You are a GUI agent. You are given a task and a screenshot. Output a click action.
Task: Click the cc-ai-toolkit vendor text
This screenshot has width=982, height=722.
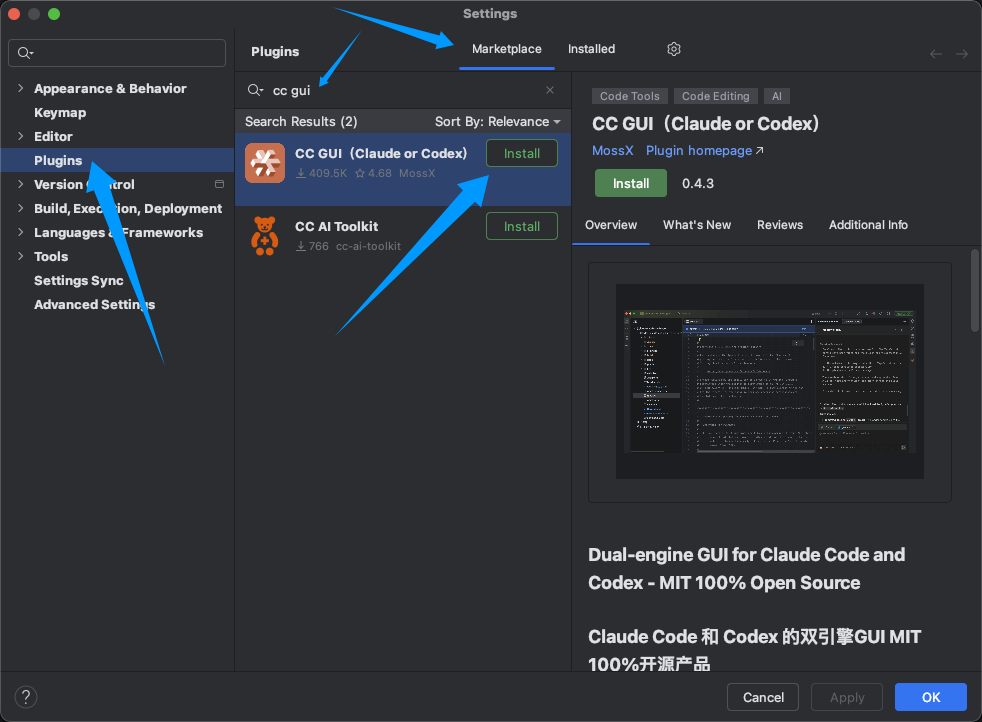pyautogui.click(x=368, y=247)
